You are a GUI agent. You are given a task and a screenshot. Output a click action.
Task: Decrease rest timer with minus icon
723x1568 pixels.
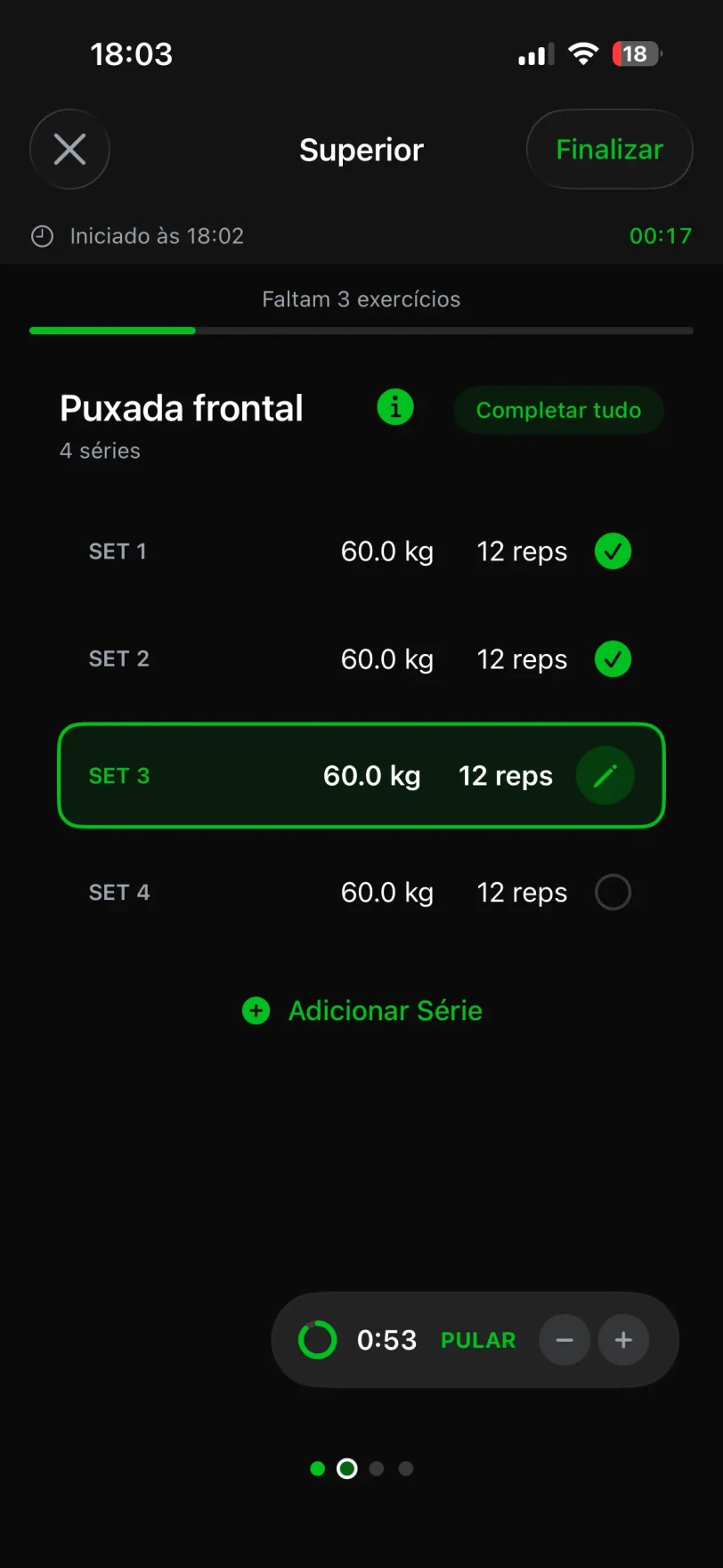tap(565, 1340)
